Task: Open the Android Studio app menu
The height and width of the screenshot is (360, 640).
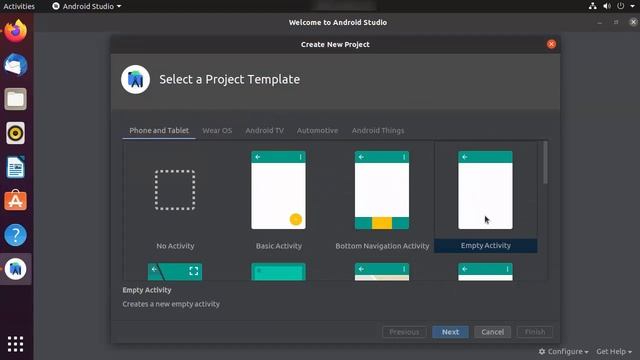Action: [87, 6]
